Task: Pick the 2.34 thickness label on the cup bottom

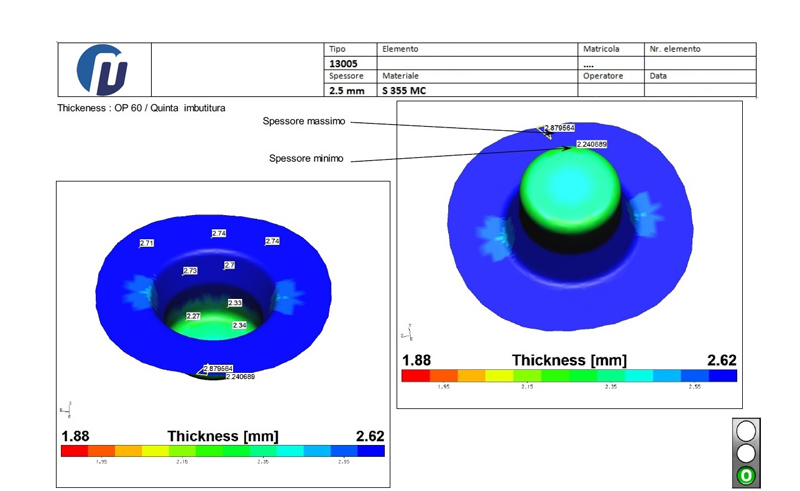Action: click(x=239, y=325)
